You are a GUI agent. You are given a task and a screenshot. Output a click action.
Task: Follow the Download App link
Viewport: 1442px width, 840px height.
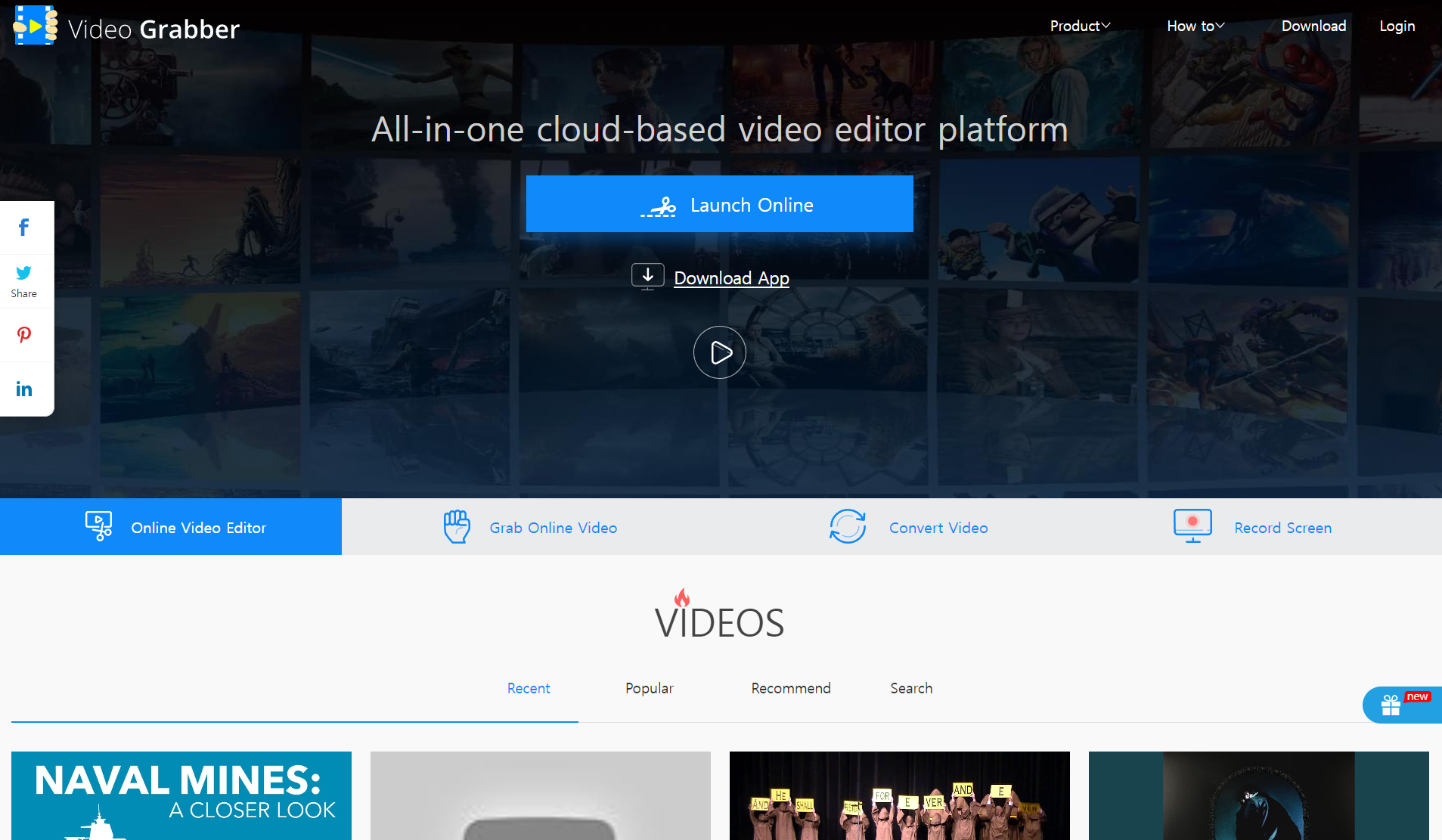[731, 278]
